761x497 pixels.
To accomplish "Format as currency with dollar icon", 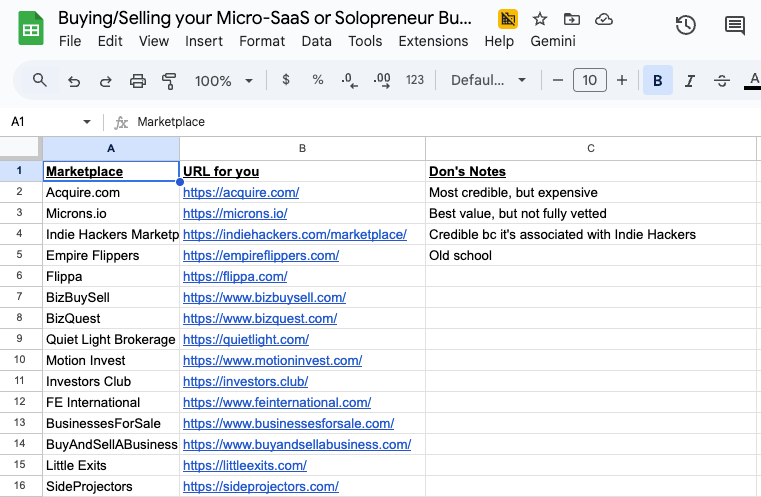I will pyautogui.click(x=286, y=80).
